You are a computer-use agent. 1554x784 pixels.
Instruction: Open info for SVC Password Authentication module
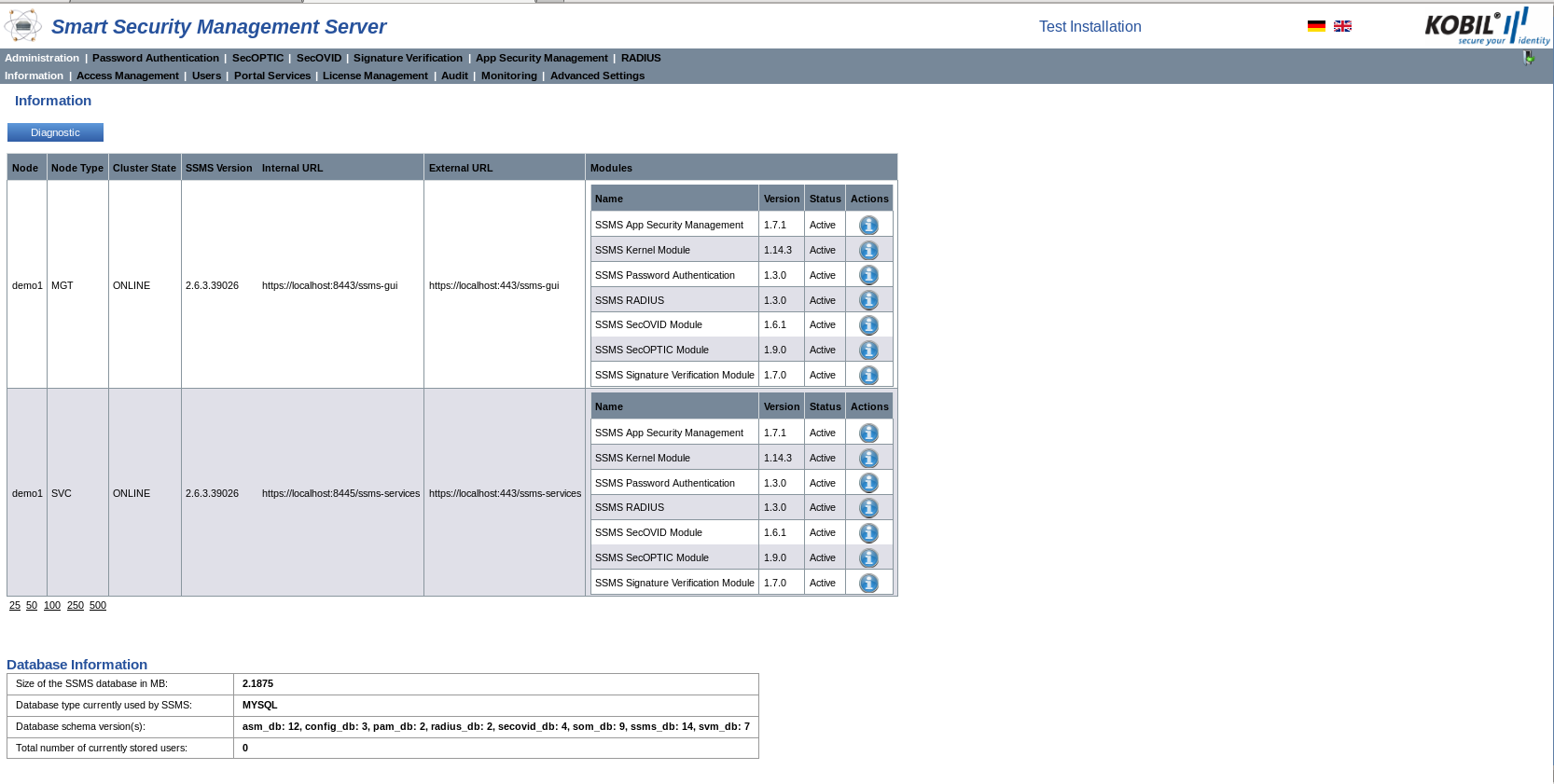[868, 483]
